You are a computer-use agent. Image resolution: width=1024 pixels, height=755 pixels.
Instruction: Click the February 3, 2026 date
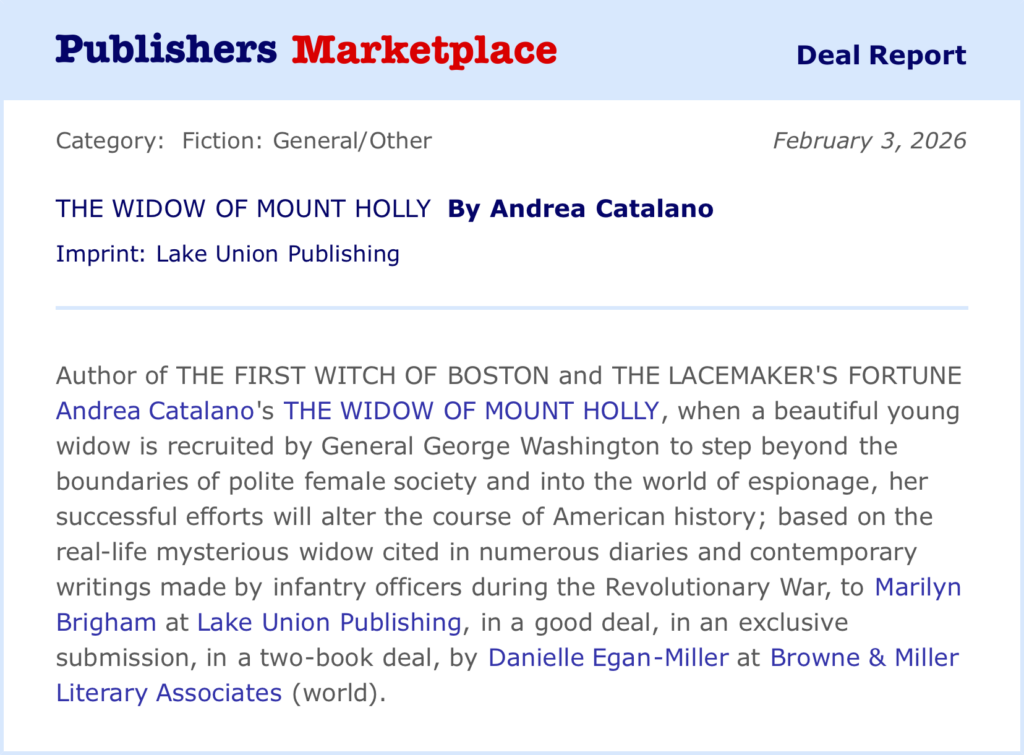pos(869,140)
